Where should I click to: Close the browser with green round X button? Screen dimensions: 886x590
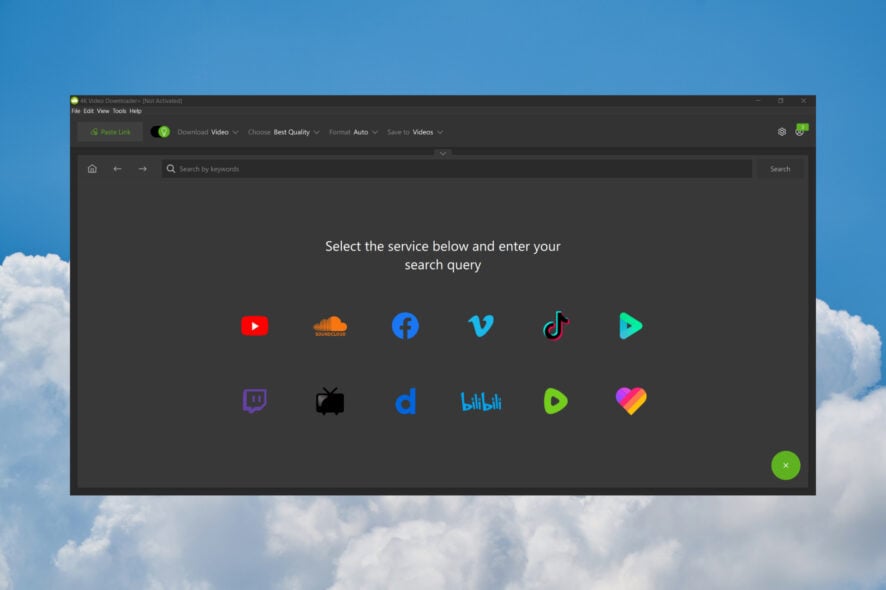pyautogui.click(x=785, y=465)
